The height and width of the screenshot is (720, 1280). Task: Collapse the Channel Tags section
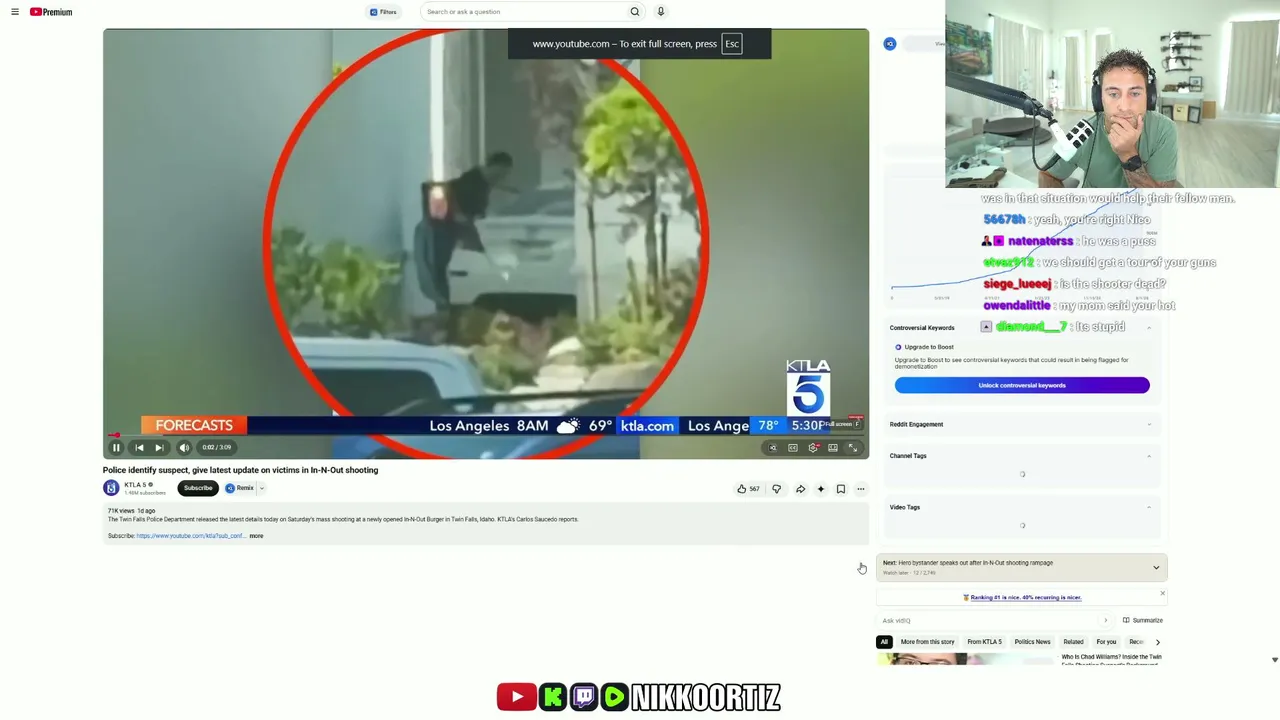coord(1149,456)
